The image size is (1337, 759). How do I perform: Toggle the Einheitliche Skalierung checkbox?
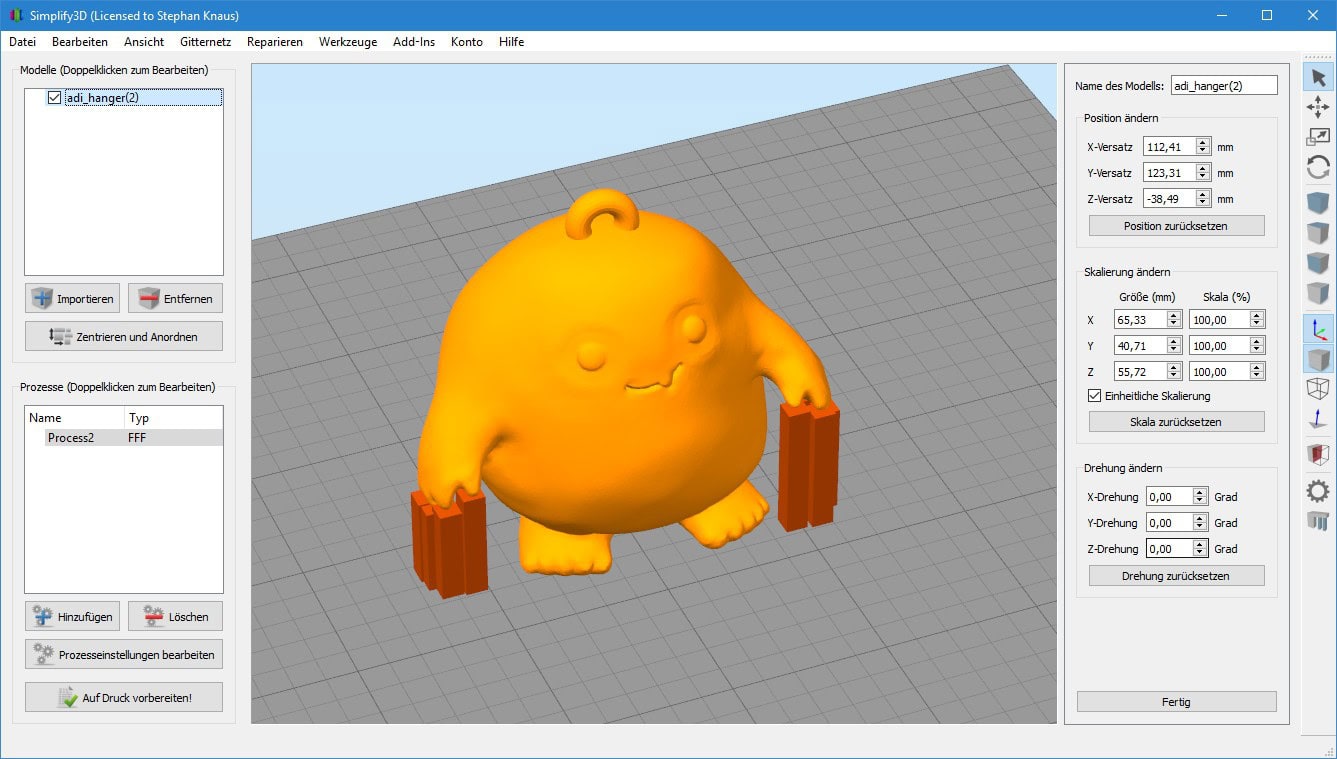[x=1094, y=396]
